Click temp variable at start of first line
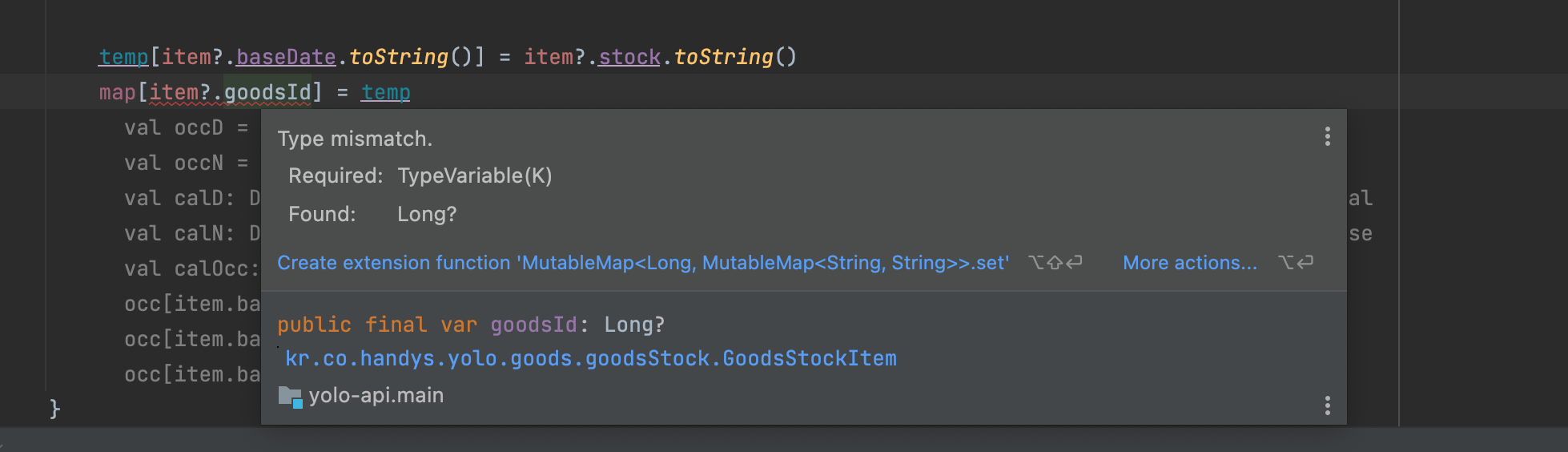Screen dimensions: 1568x452 click(123, 58)
